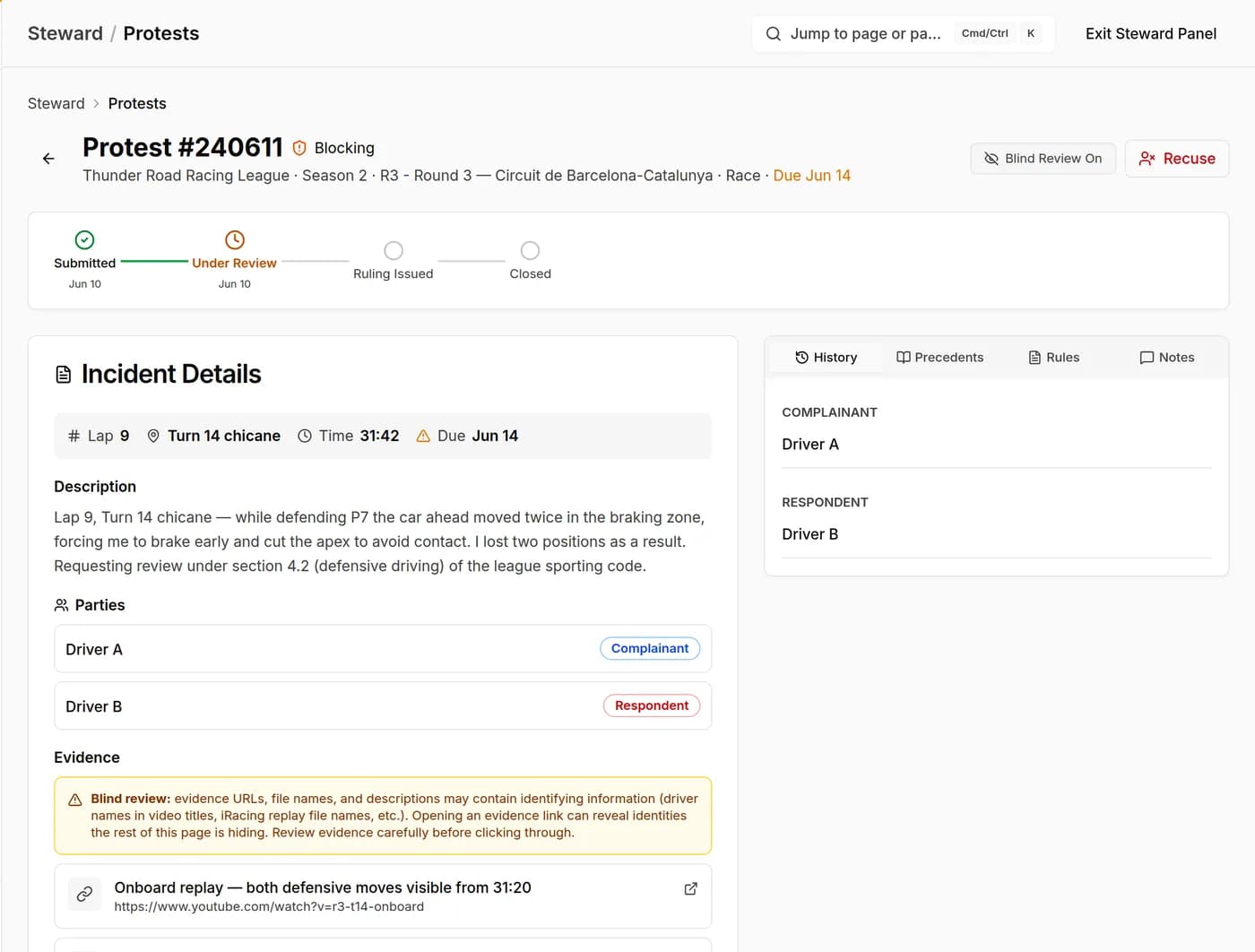1255x952 pixels.
Task: Click the Protest #240611 title
Action: 183,147
